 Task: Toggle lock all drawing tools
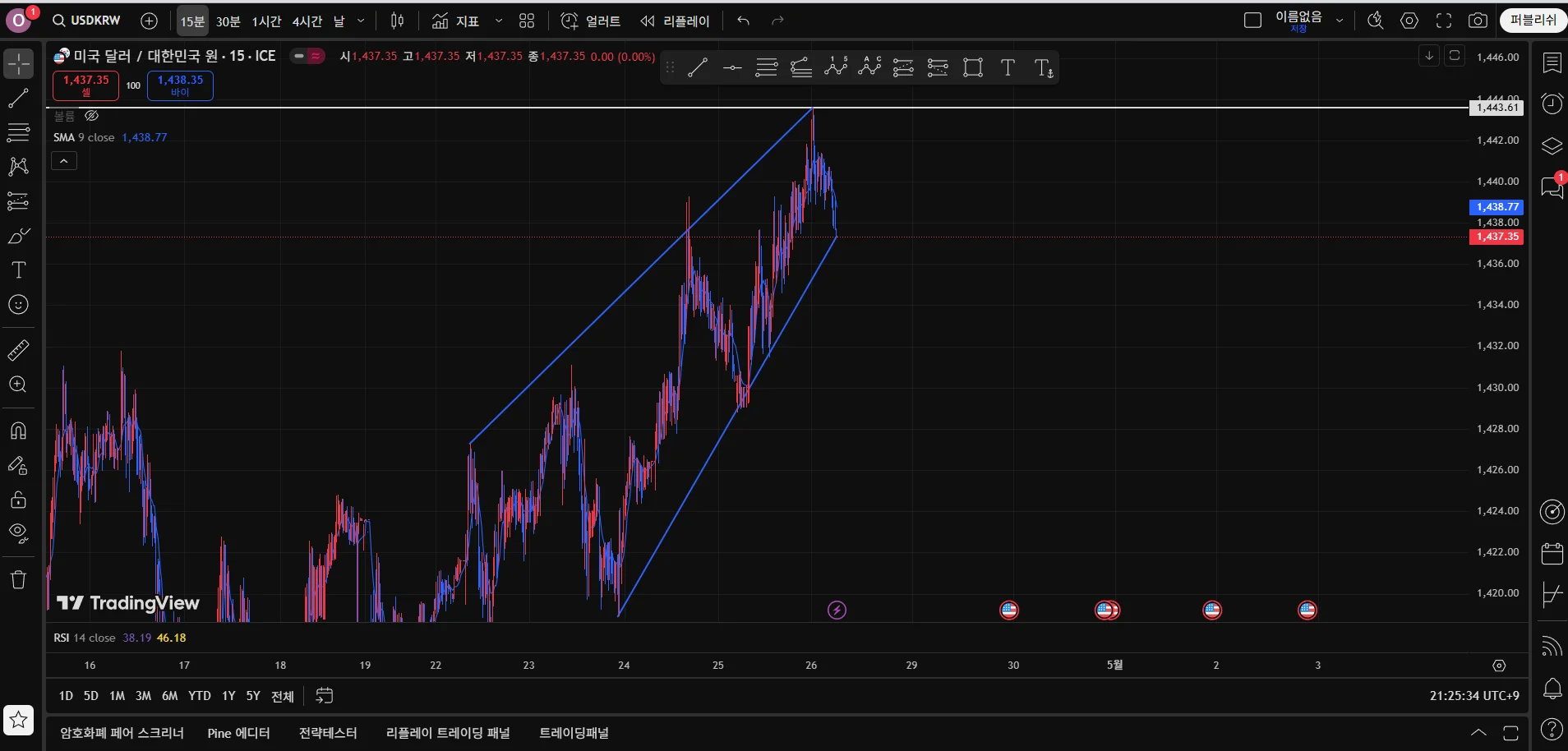pos(18,500)
